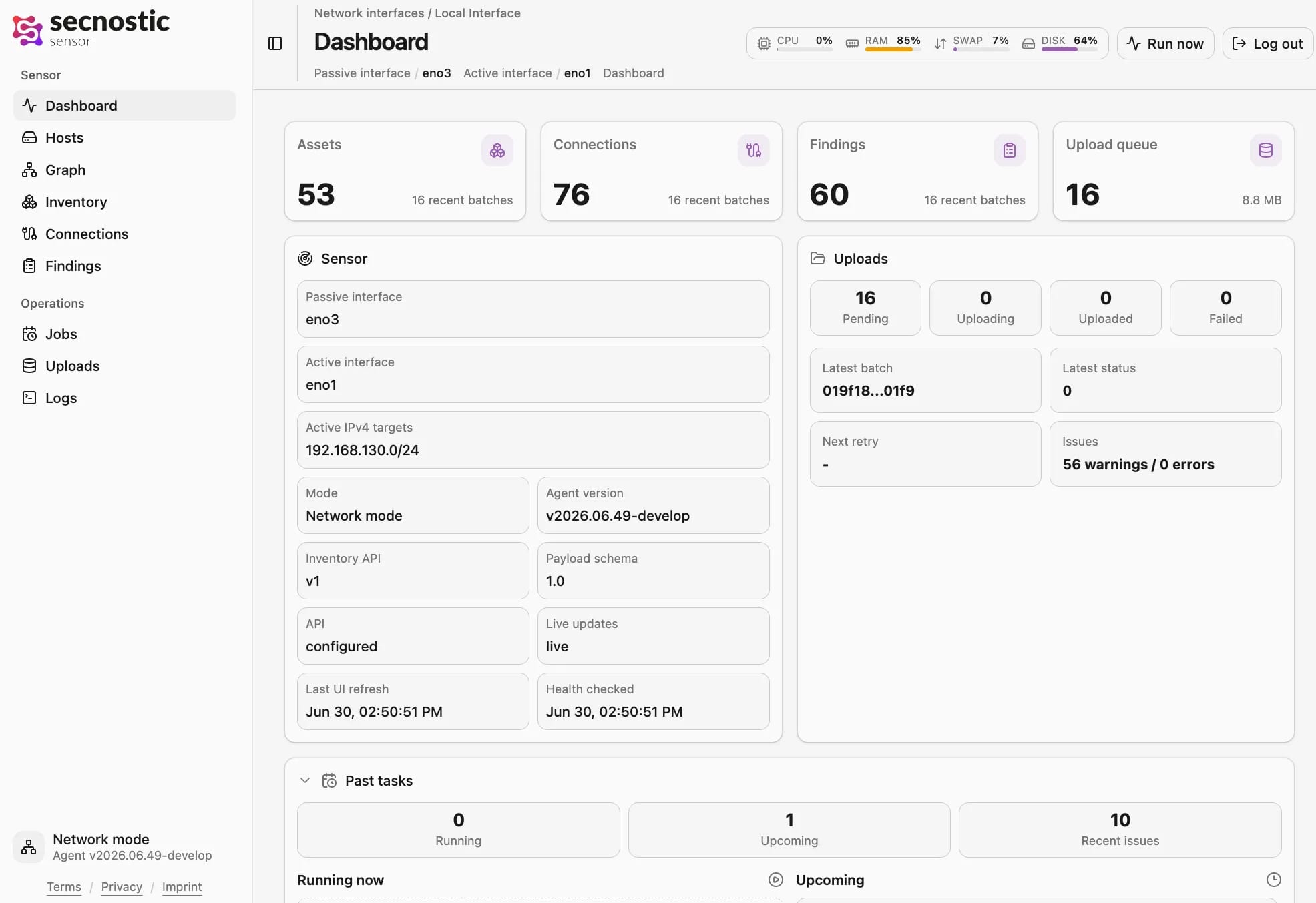The width and height of the screenshot is (1316, 903).
Task: Click agent version v2026.06.49-develop in Sensor panel
Action: click(618, 515)
